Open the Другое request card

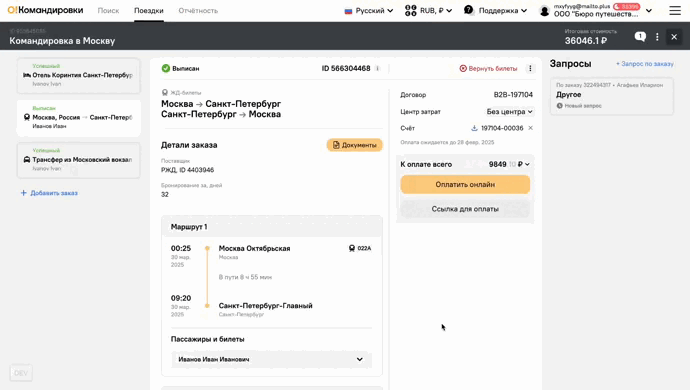pyautogui.click(x=612, y=96)
